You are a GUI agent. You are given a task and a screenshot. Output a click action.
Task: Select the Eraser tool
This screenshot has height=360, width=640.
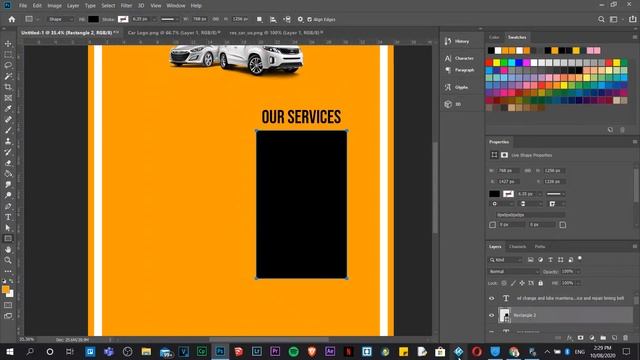tap(8, 163)
